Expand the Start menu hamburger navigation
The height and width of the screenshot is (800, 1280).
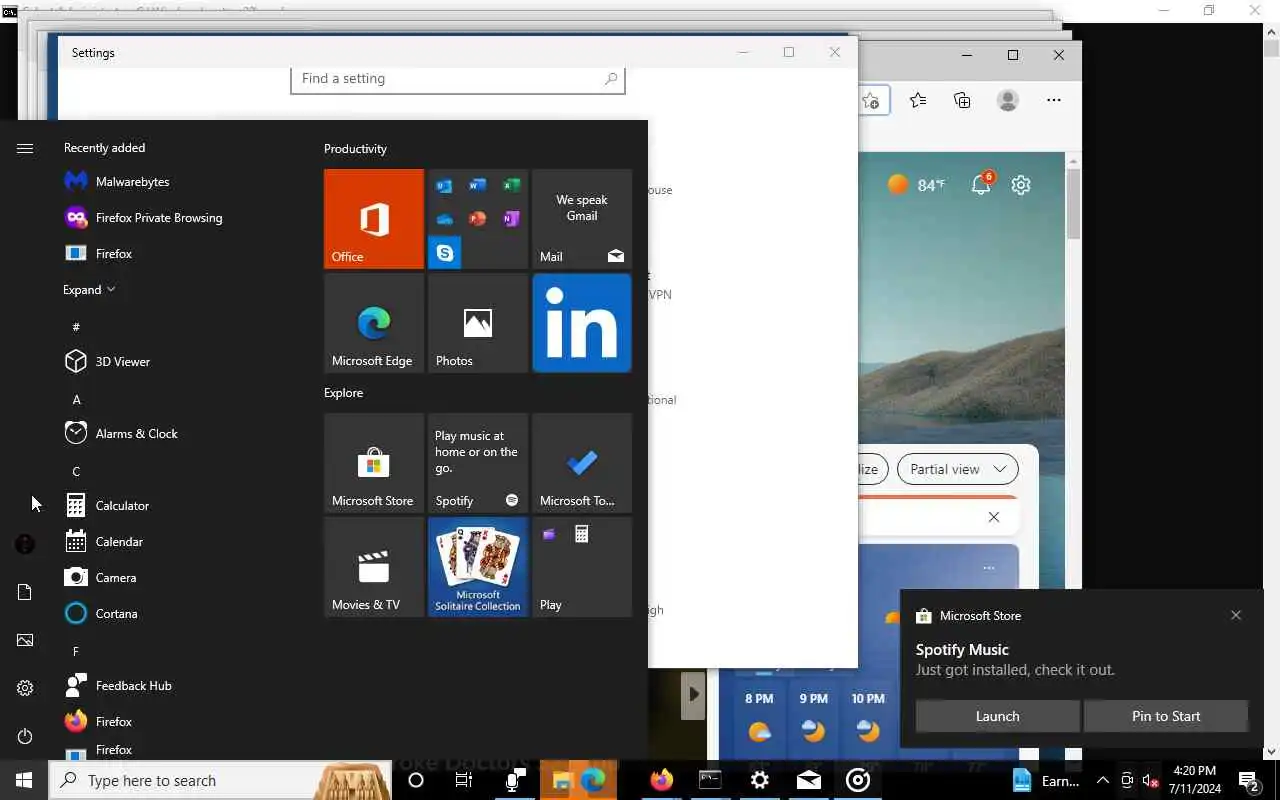(x=25, y=148)
